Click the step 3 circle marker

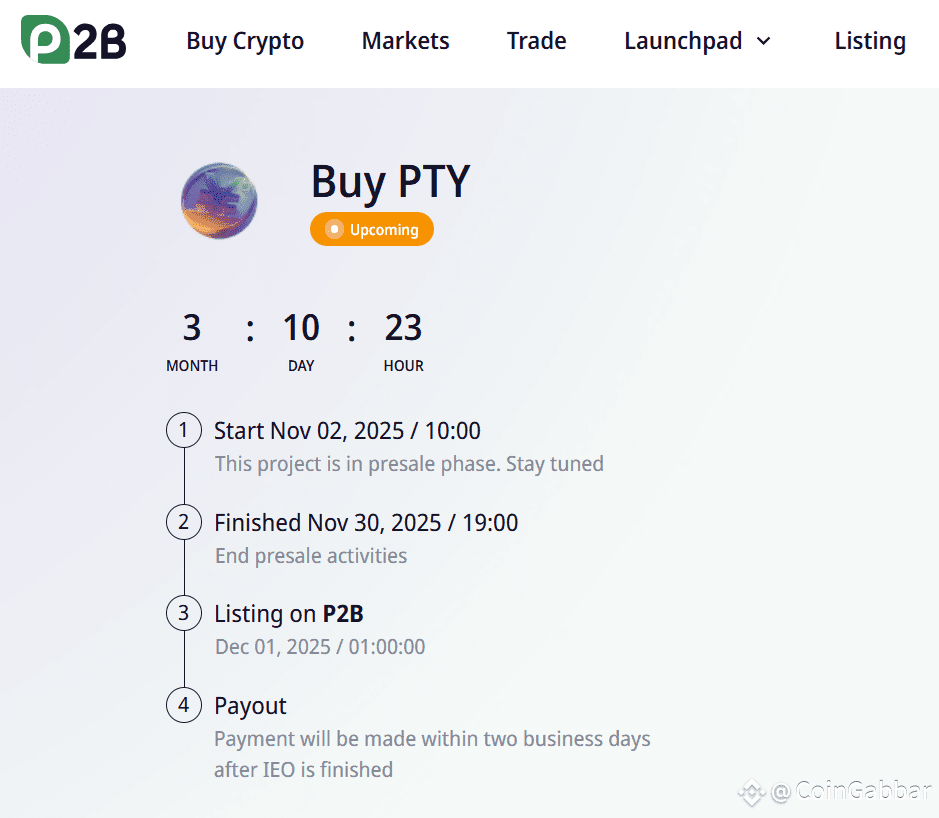pos(184,613)
